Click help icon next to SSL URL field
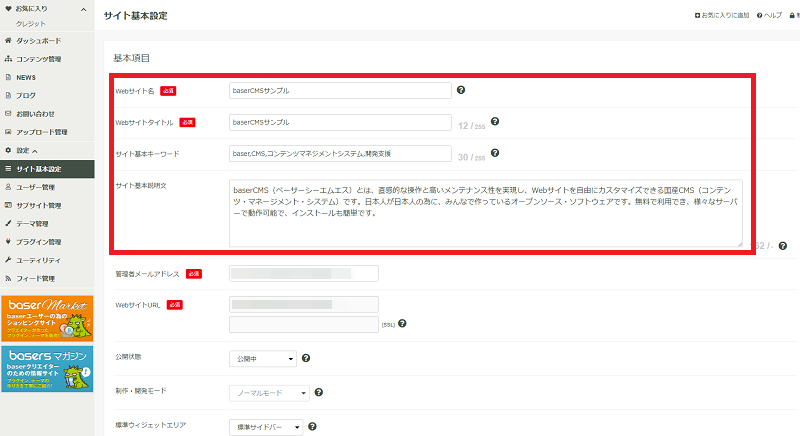800x436 pixels. (402, 323)
